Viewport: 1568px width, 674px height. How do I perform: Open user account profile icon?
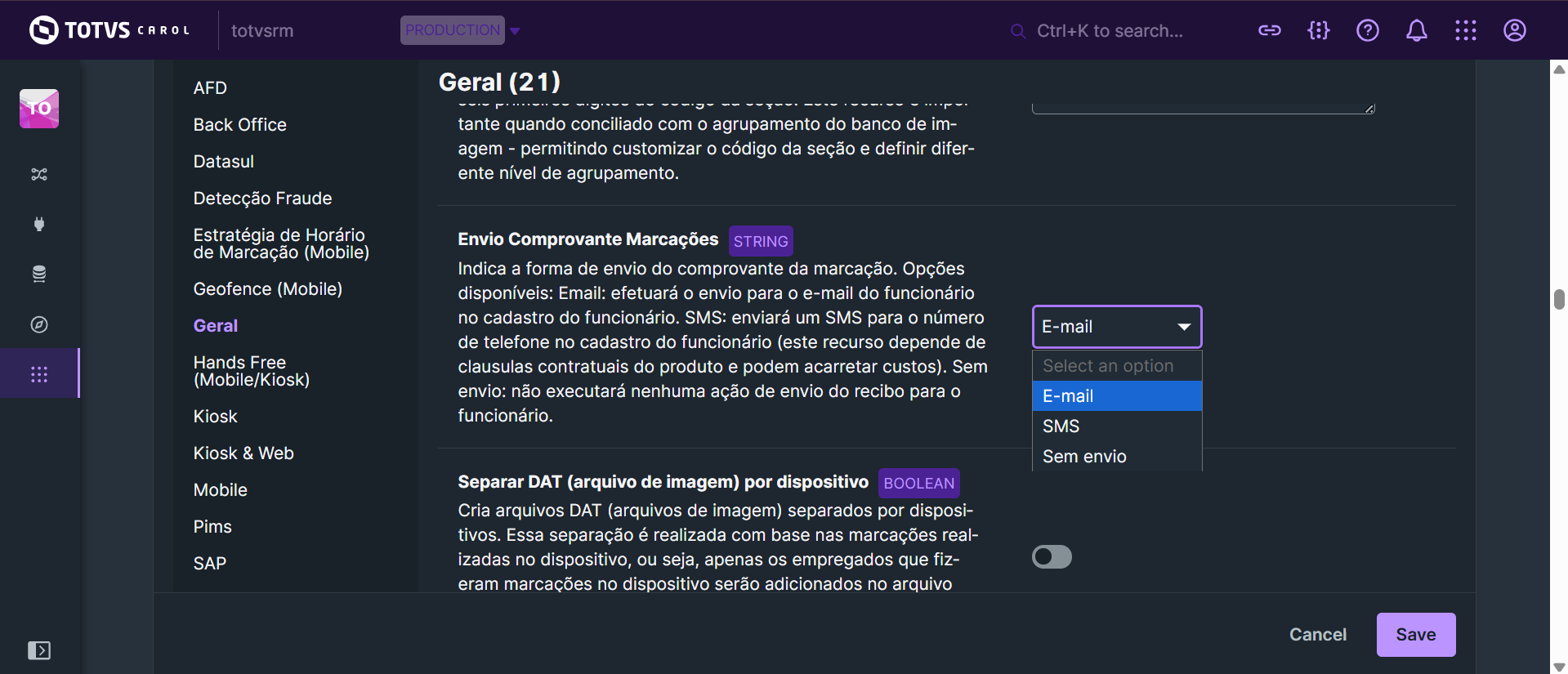(x=1514, y=30)
